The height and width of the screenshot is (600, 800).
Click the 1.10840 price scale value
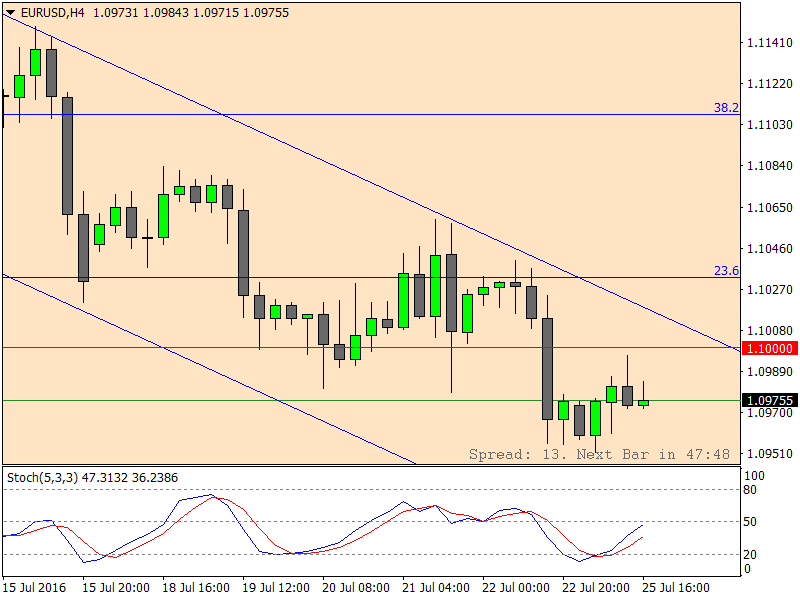pos(770,166)
